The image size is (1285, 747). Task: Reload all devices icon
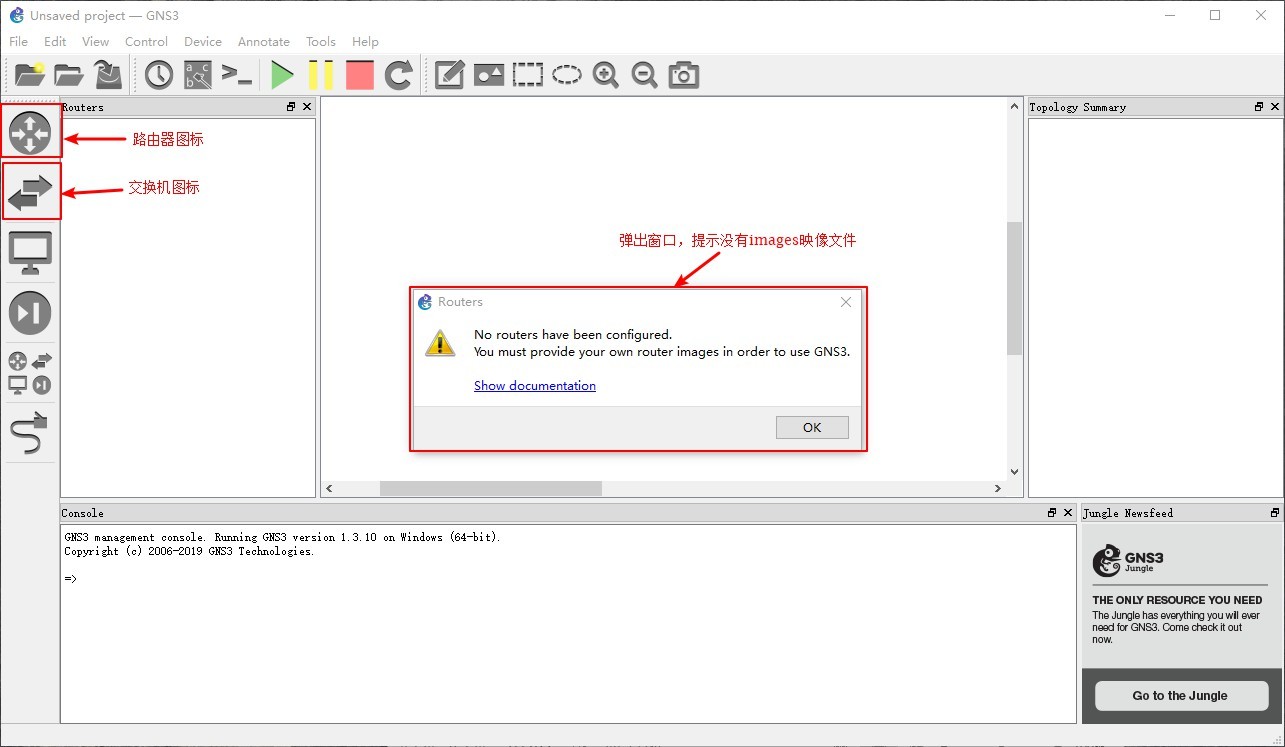click(399, 75)
